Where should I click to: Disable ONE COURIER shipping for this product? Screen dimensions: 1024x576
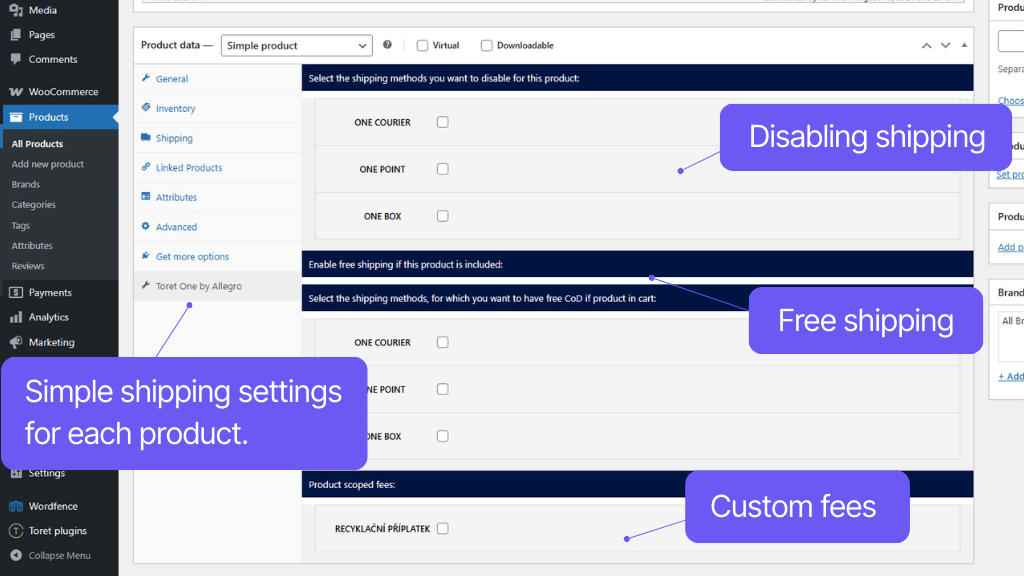pos(443,122)
